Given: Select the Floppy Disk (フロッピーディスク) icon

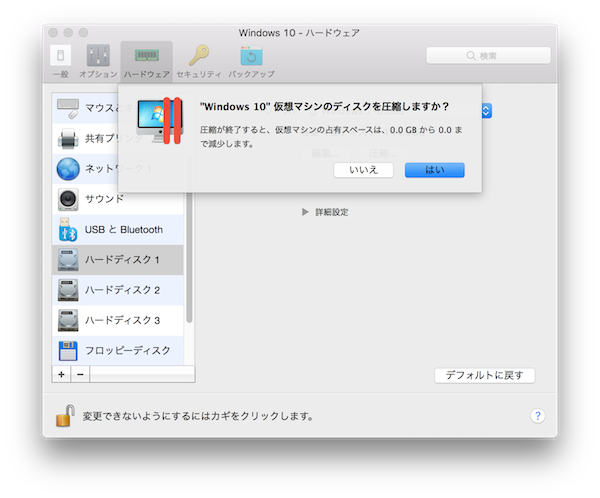Looking at the screenshot, I should click(68, 350).
